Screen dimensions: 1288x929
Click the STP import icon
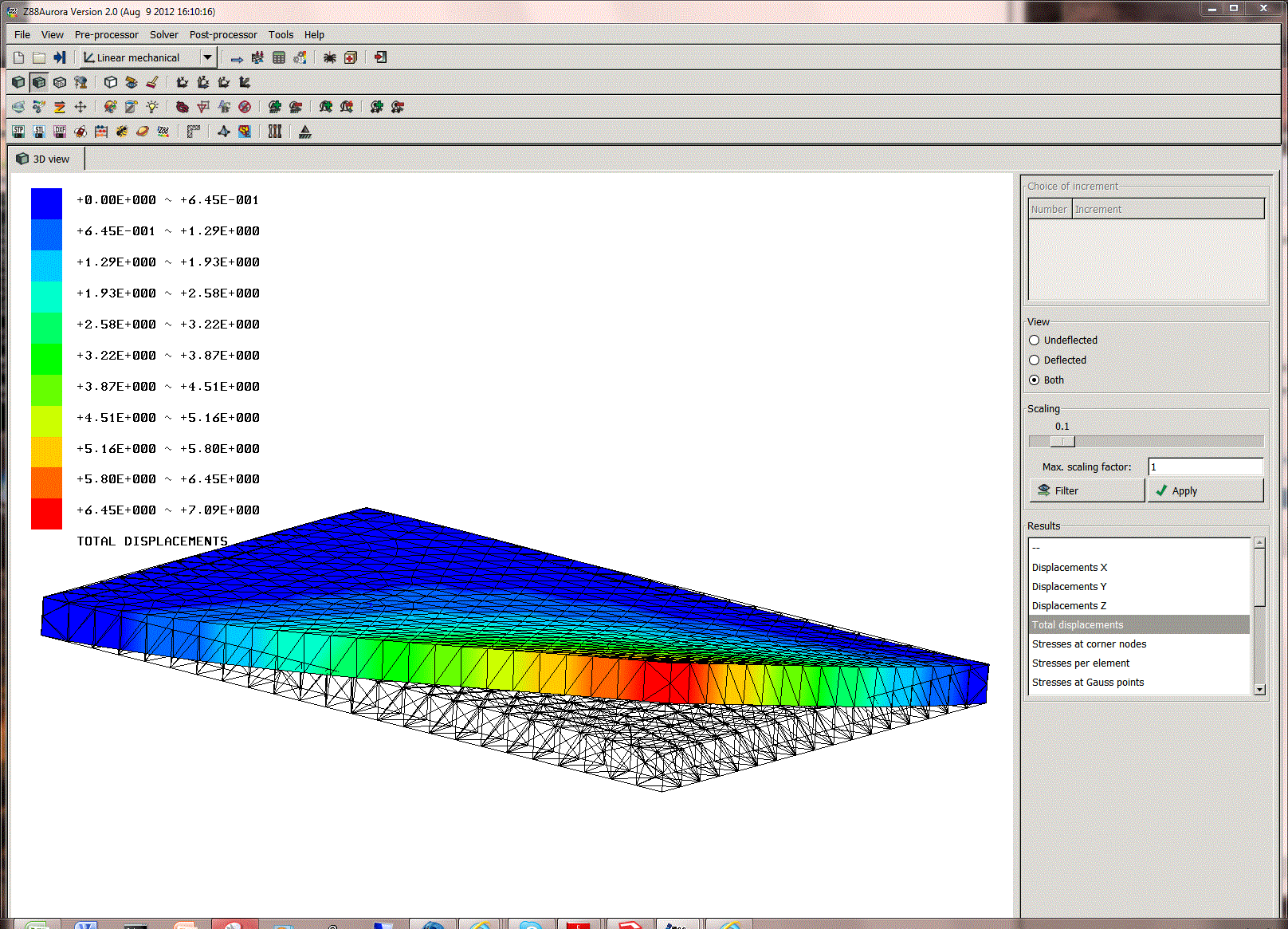click(x=18, y=132)
